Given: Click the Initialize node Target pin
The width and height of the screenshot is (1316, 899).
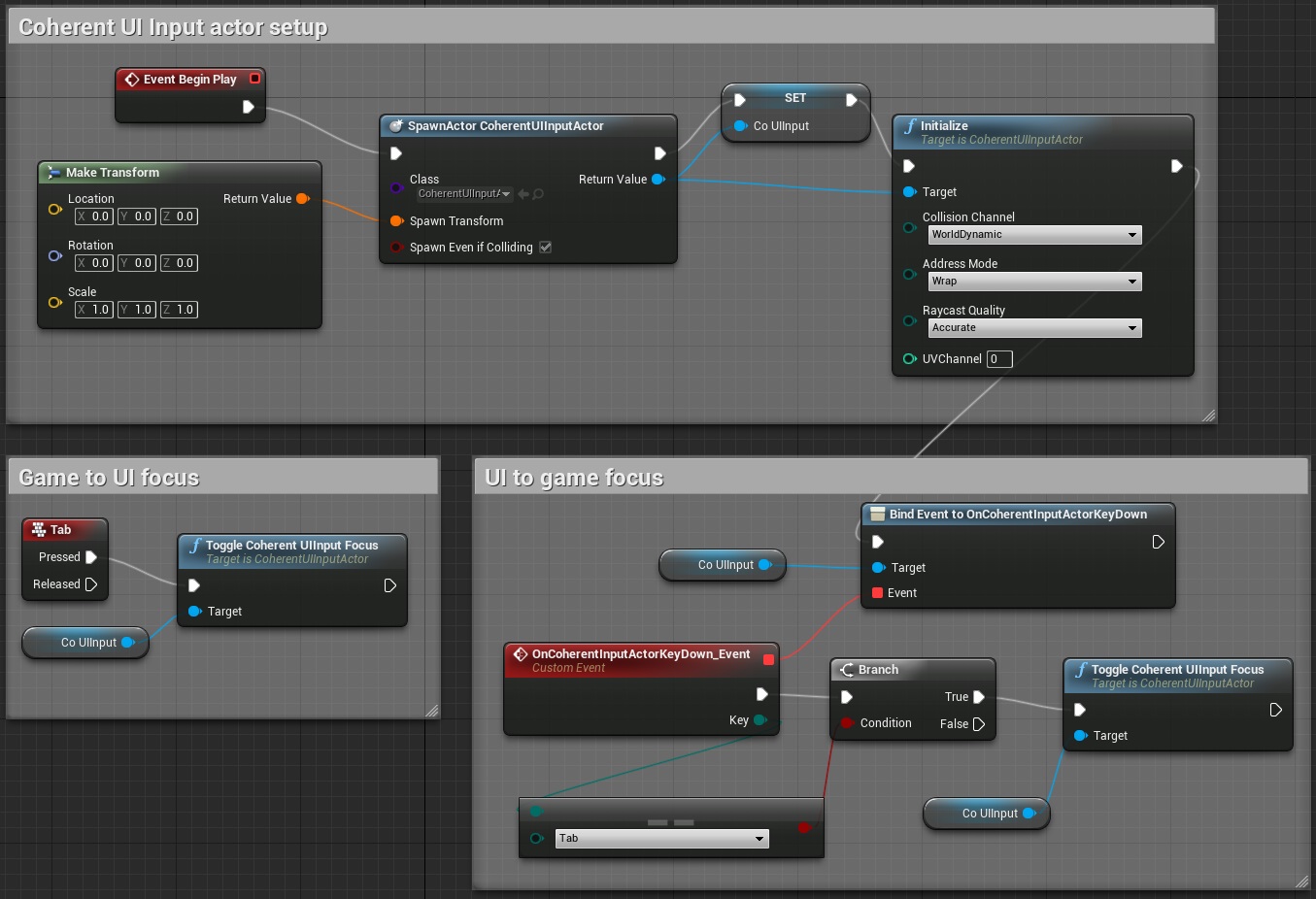Looking at the screenshot, I should (x=910, y=192).
